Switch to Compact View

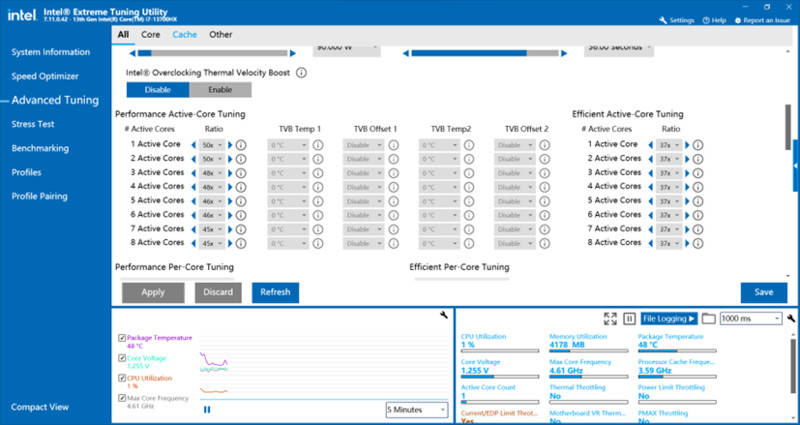click(40, 407)
